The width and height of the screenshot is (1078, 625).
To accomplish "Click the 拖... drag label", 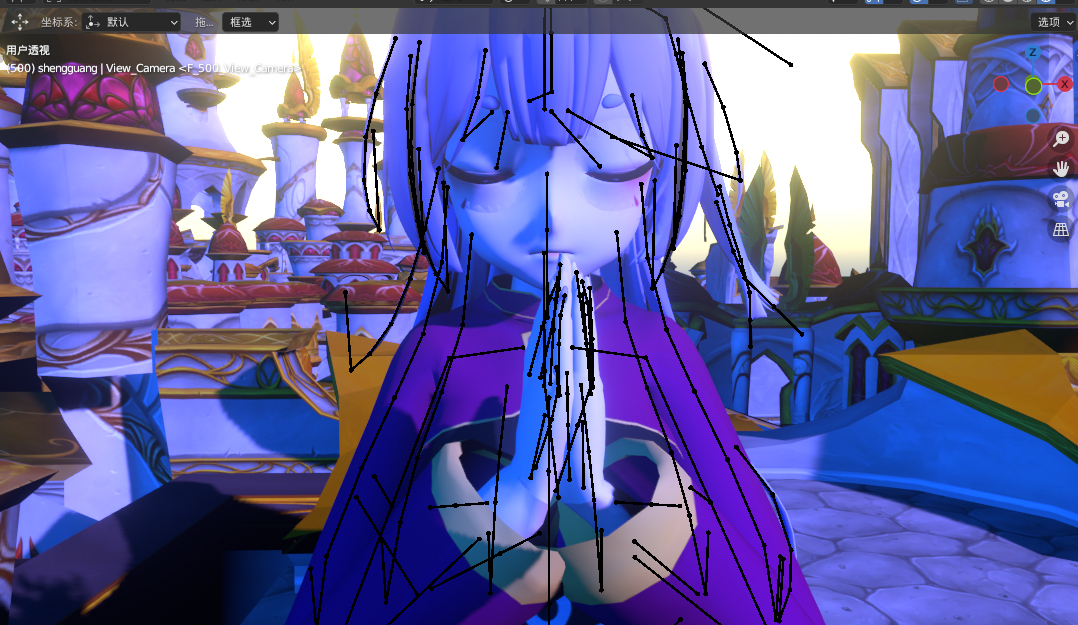I will coord(204,22).
